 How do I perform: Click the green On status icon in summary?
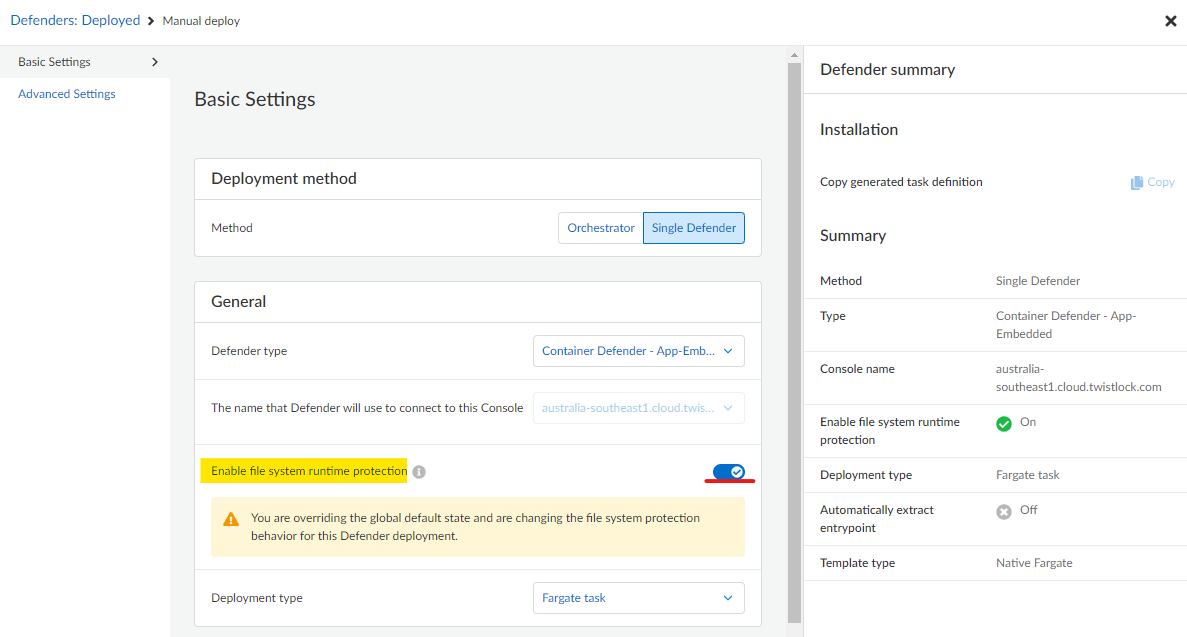click(1003, 422)
